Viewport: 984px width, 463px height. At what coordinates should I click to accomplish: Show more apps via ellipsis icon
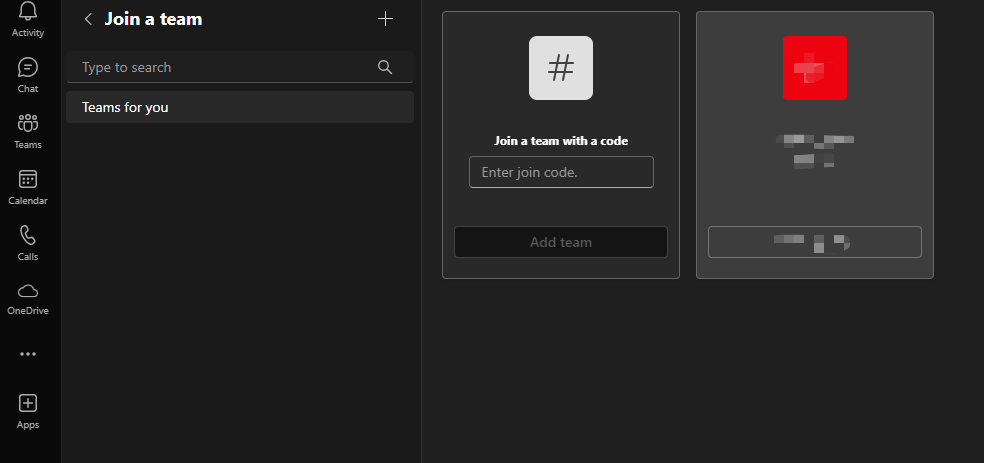(x=28, y=354)
